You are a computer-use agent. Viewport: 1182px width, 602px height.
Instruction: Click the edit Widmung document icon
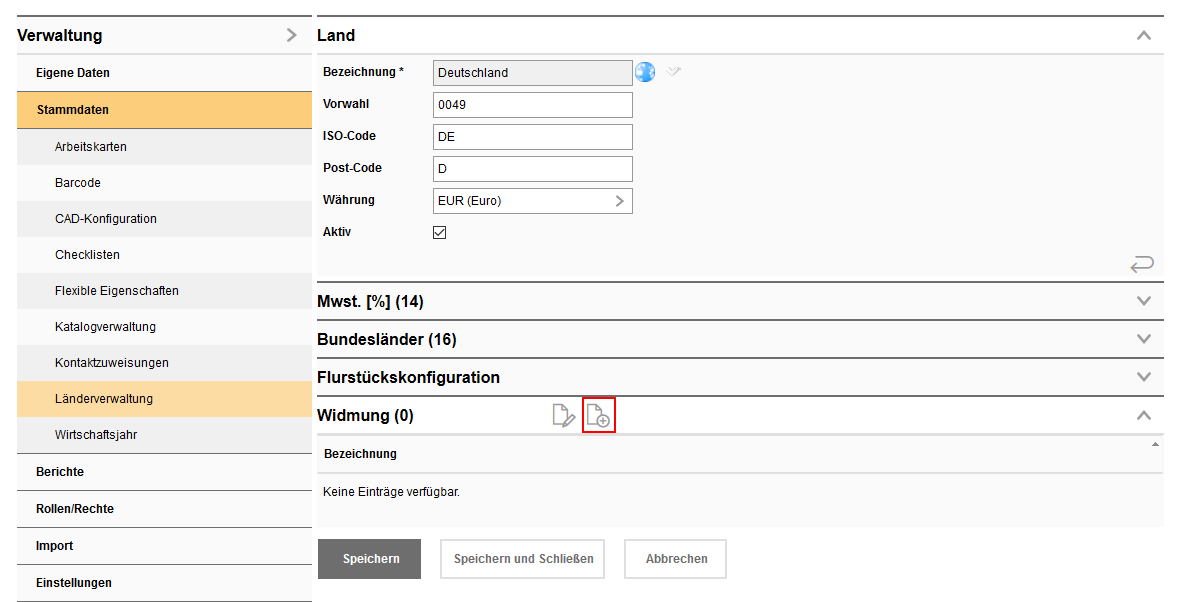(564, 416)
